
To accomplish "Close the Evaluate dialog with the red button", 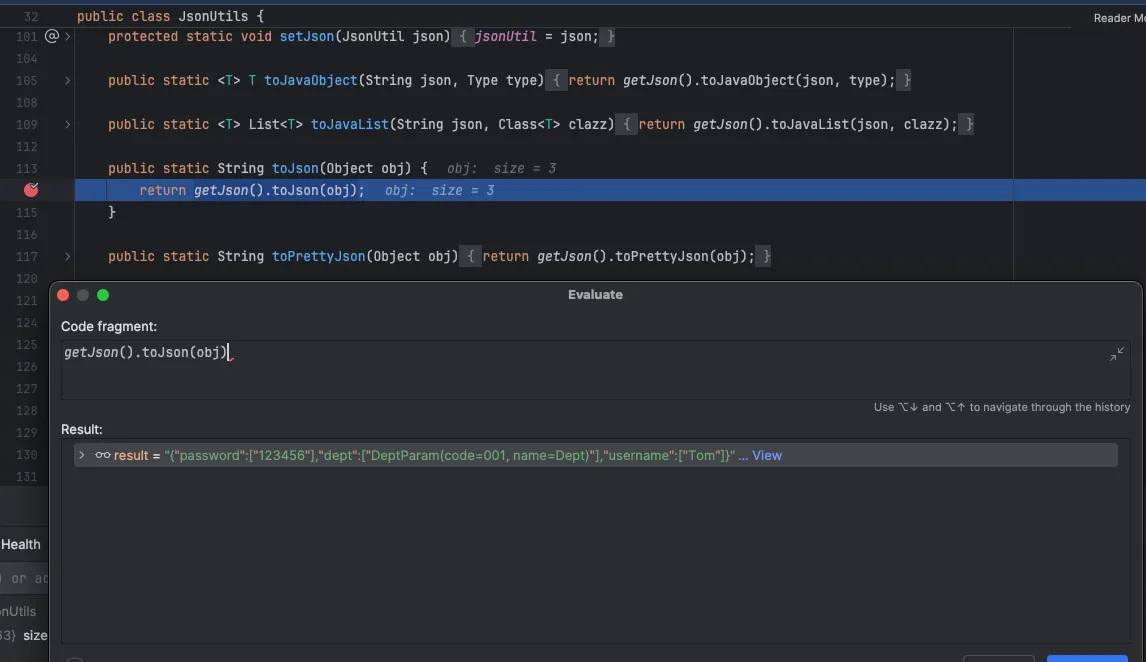I will point(63,295).
